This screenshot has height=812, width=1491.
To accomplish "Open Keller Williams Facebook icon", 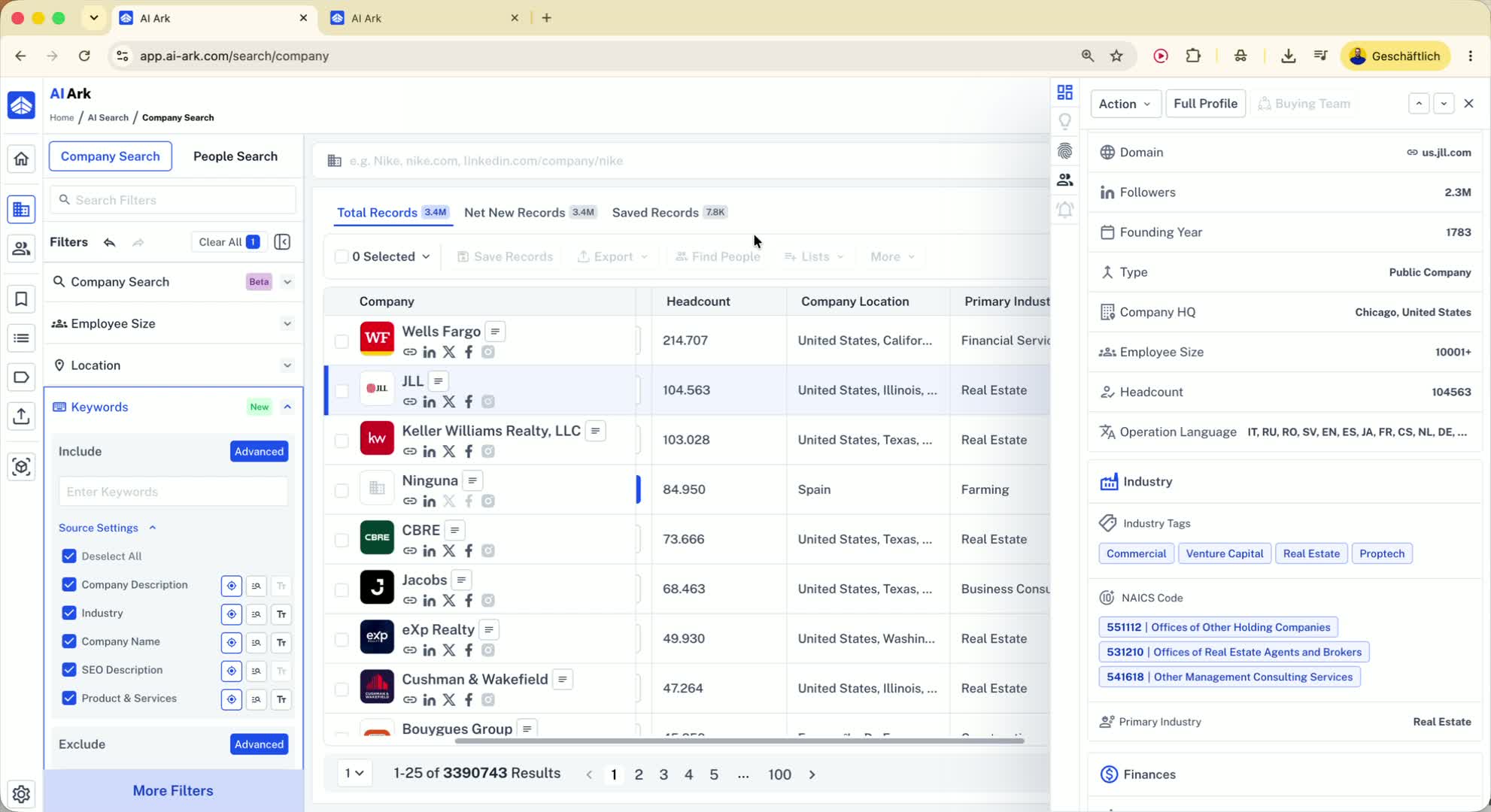I will 469,451.
